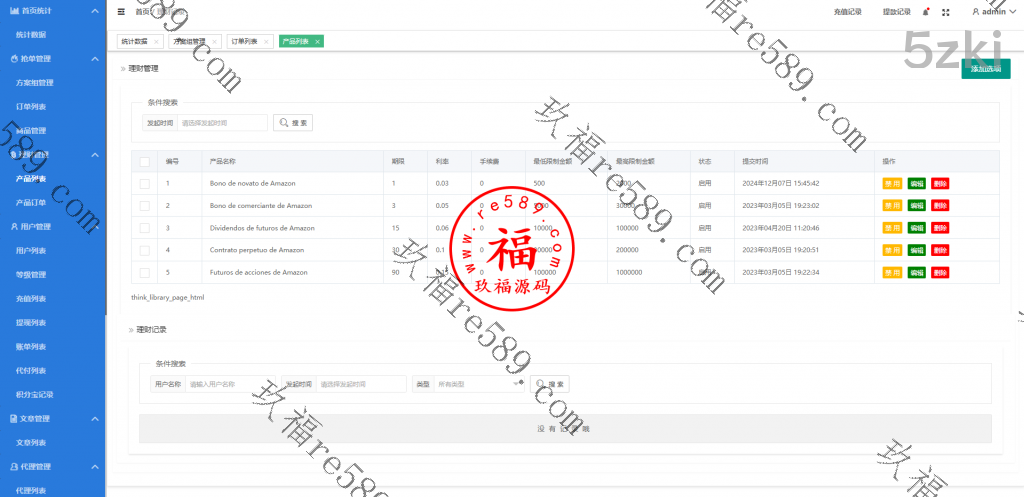The height and width of the screenshot is (497, 1024).
Task: Click 禁用 on the first product row
Action: (892, 184)
